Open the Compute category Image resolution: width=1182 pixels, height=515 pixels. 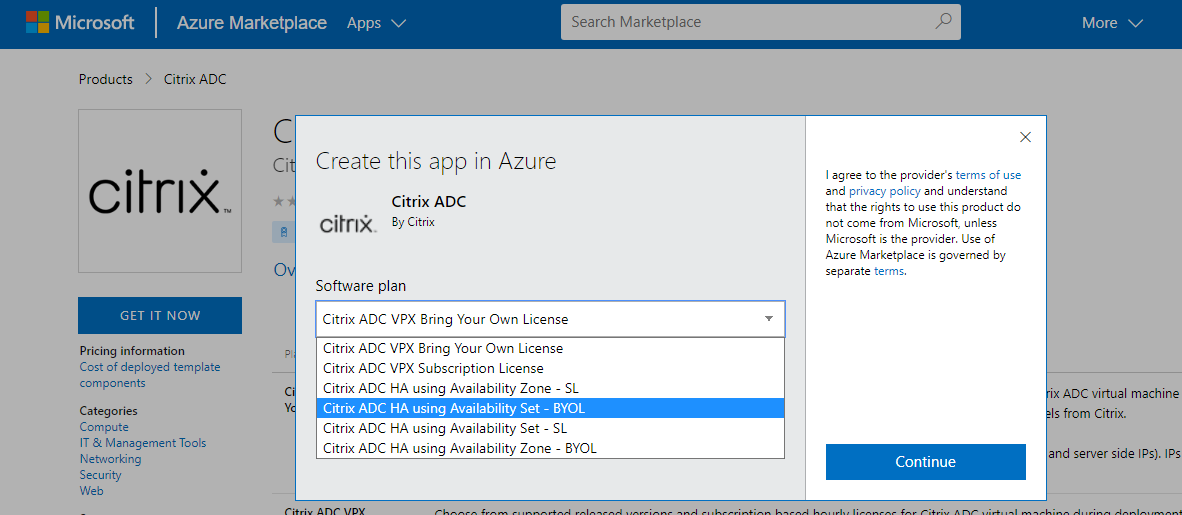[104, 427]
